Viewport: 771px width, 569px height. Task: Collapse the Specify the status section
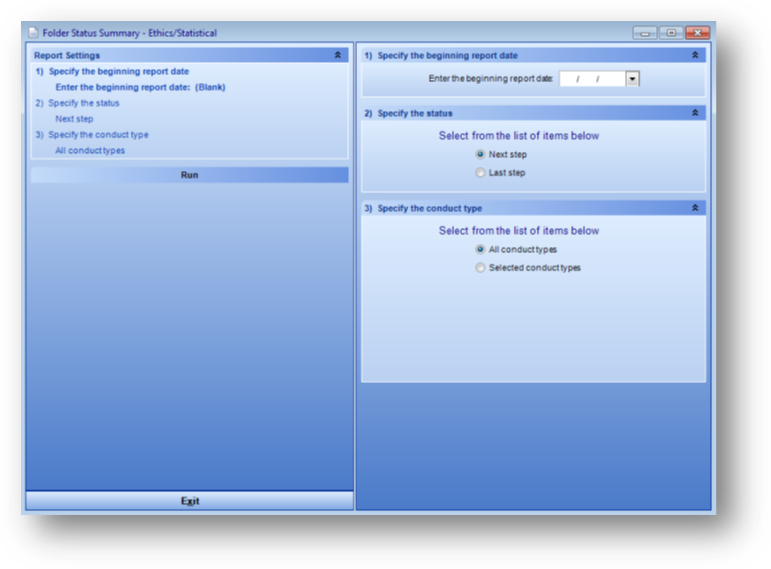tap(695, 113)
